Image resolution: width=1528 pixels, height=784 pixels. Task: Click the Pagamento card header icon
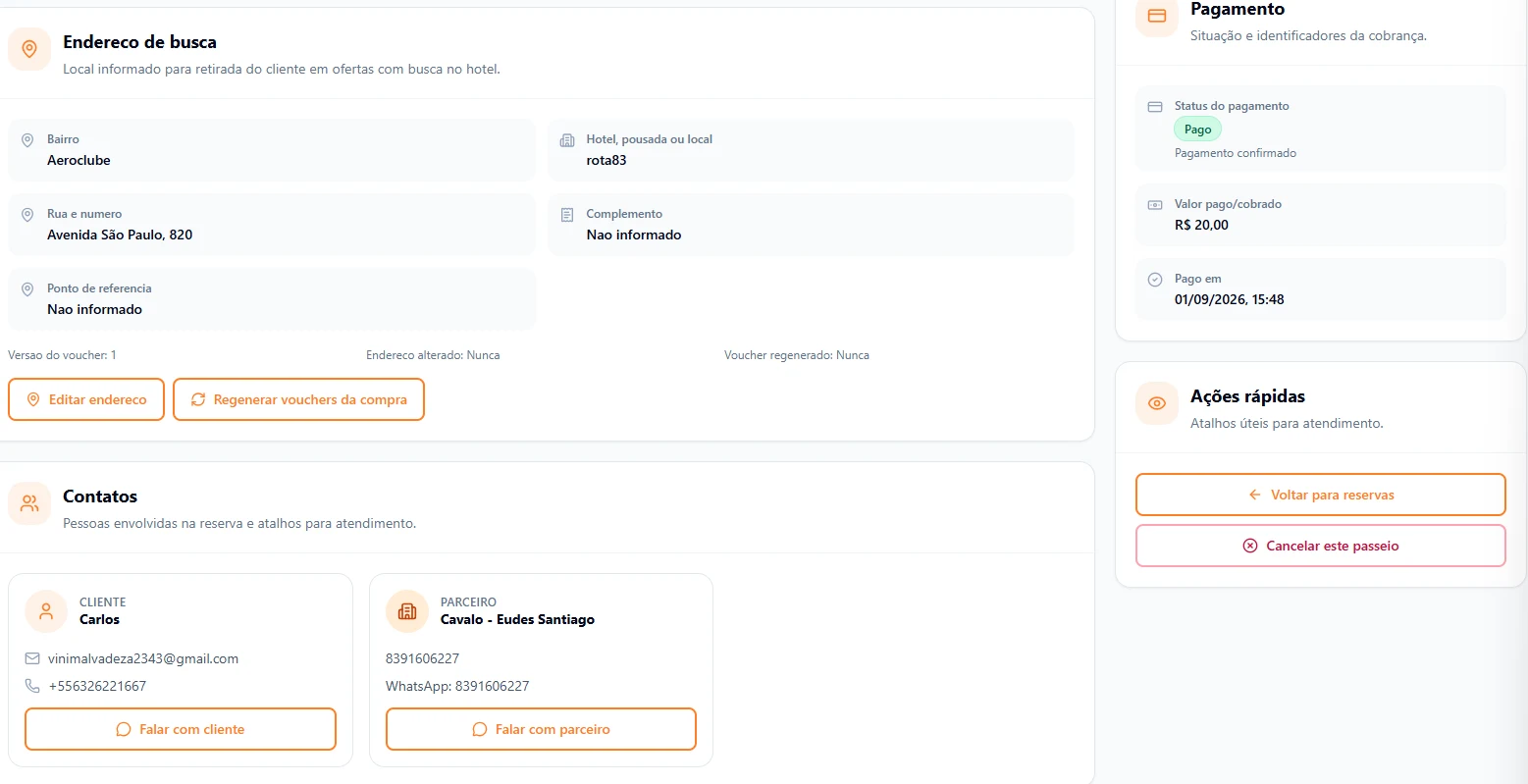click(1157, 17)
